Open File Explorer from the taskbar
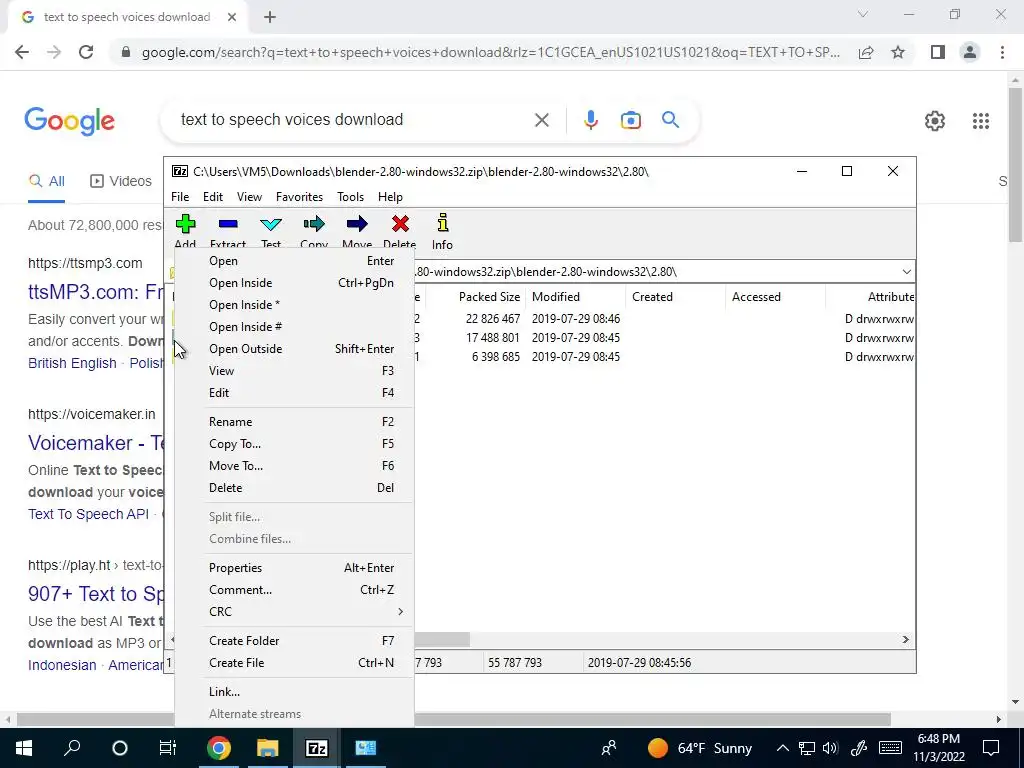 (x=267, y=748)
